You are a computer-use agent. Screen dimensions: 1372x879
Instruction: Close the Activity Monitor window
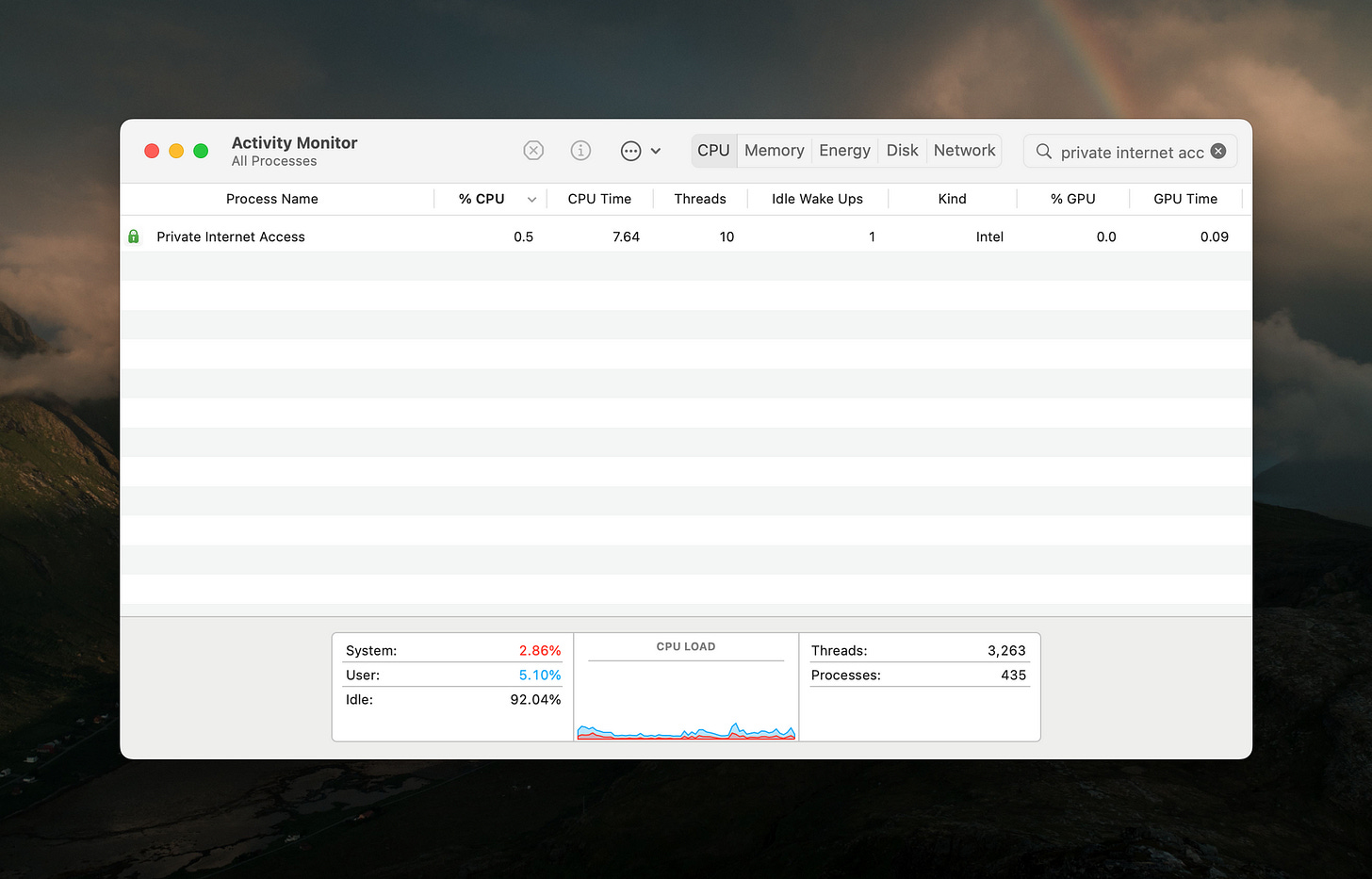152,151
